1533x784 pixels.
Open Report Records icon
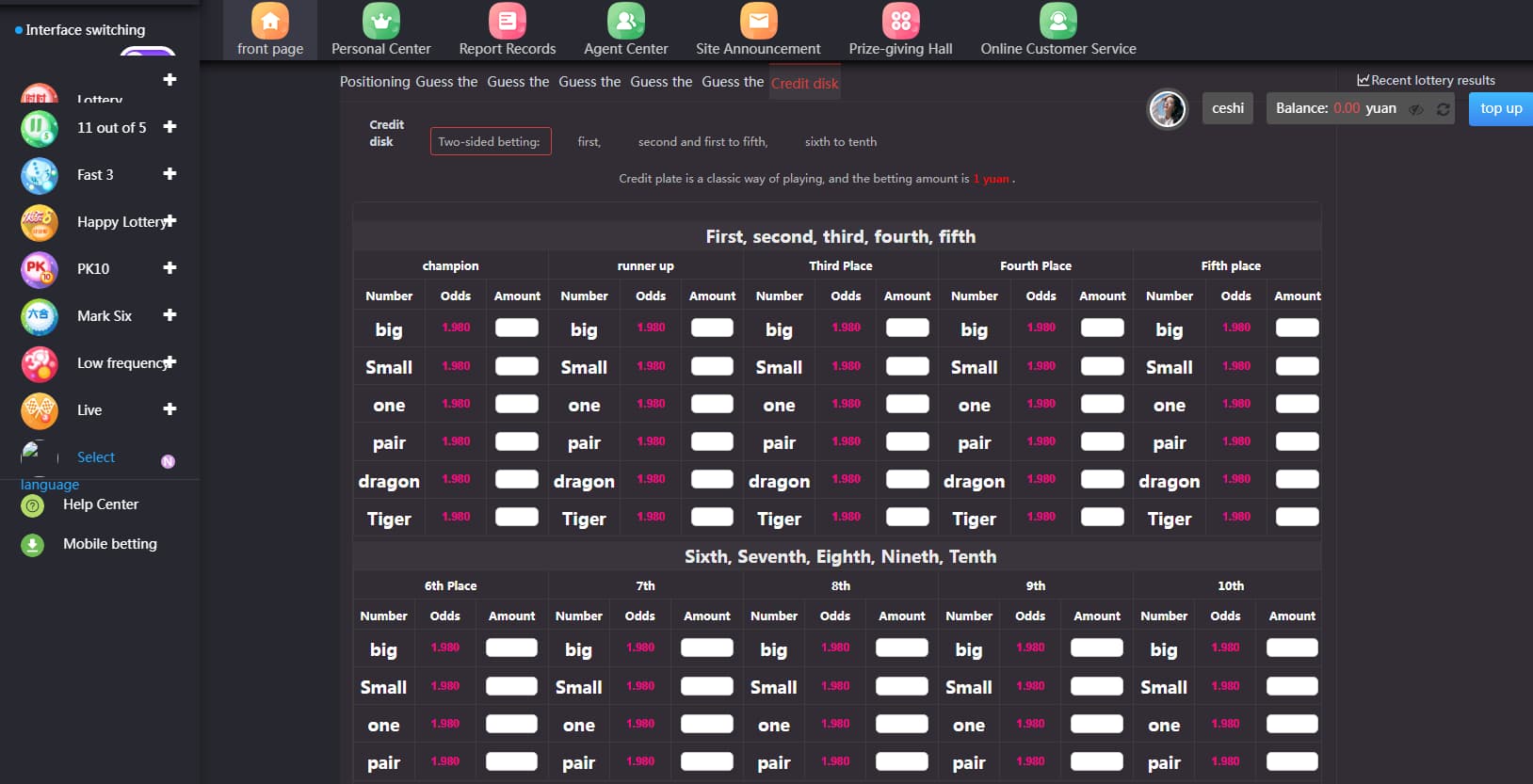tap(507, 21)
